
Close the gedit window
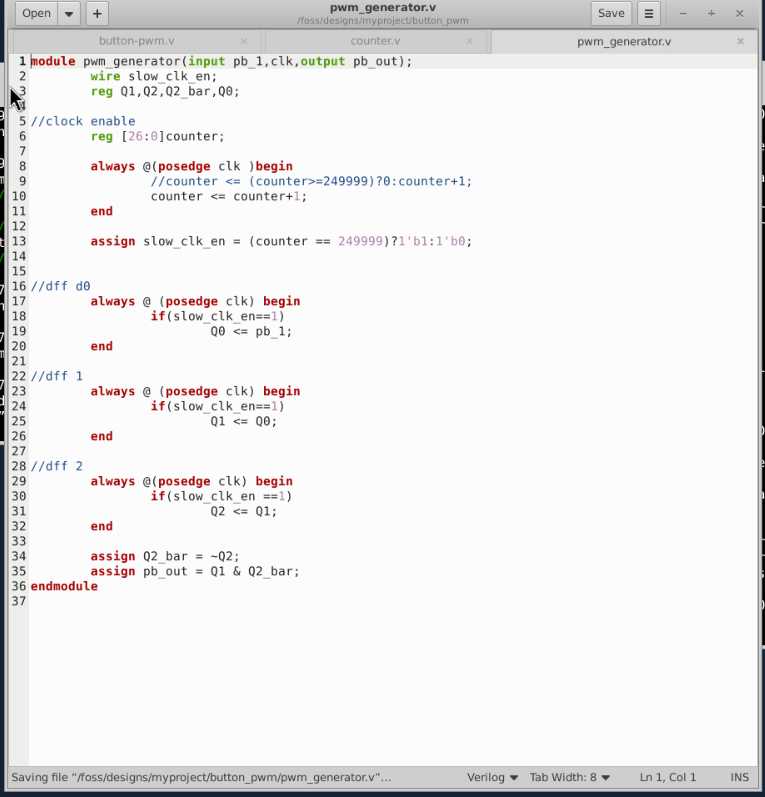pyautogui.click(x=740, y=13)
